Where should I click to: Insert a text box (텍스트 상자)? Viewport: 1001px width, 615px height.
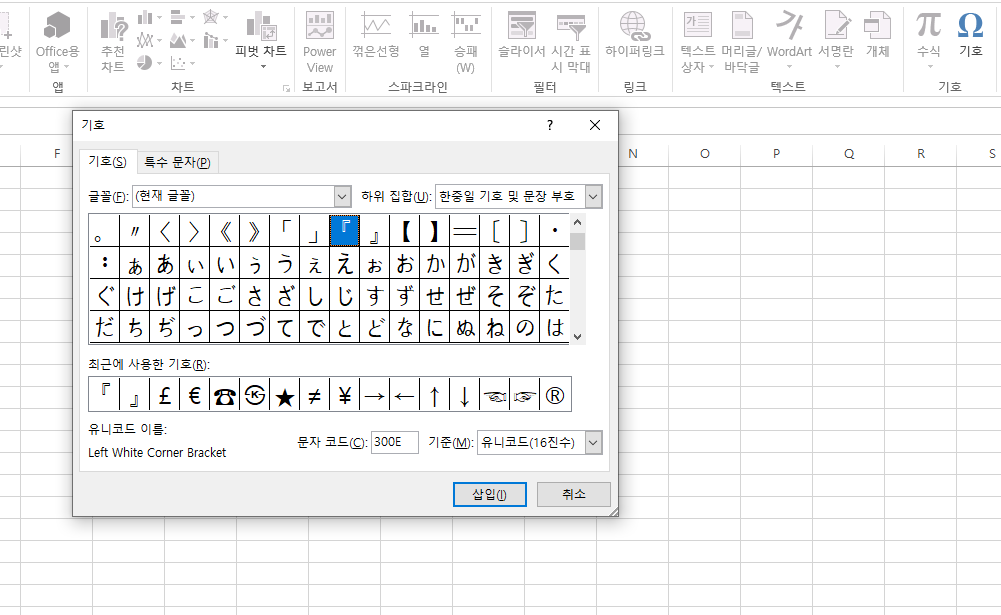[x=698, y=42]
